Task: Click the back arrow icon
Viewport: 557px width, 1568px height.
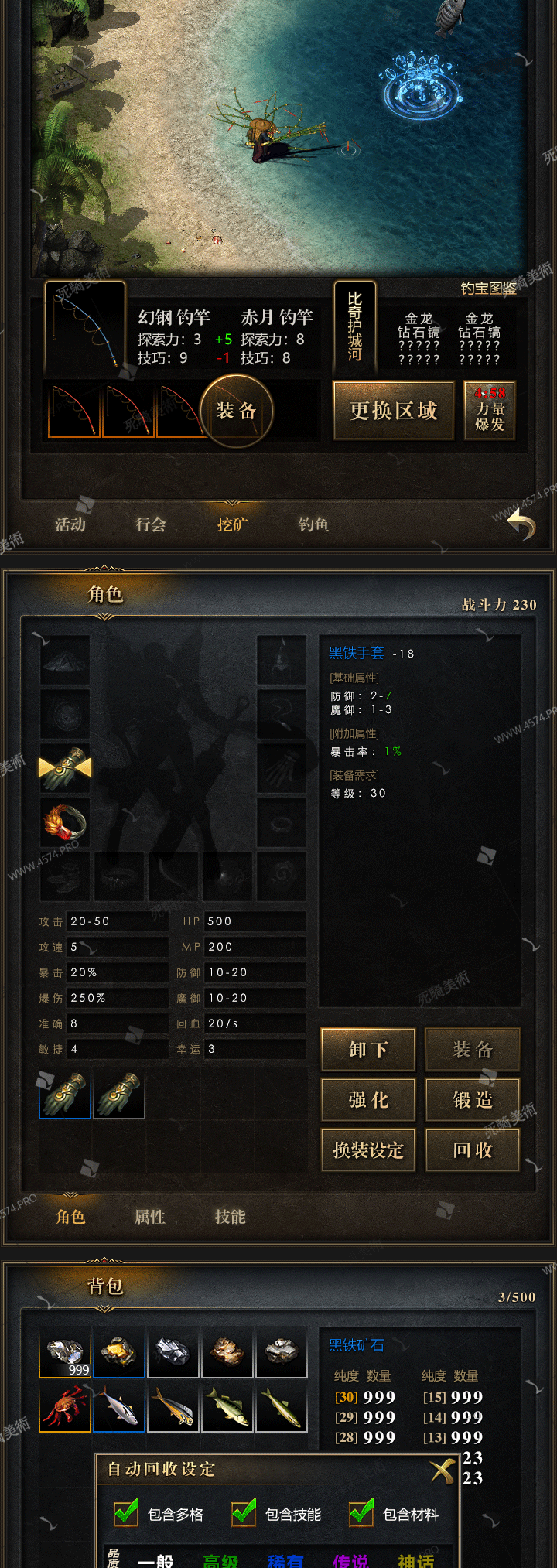Action: (x=521, y=526)
